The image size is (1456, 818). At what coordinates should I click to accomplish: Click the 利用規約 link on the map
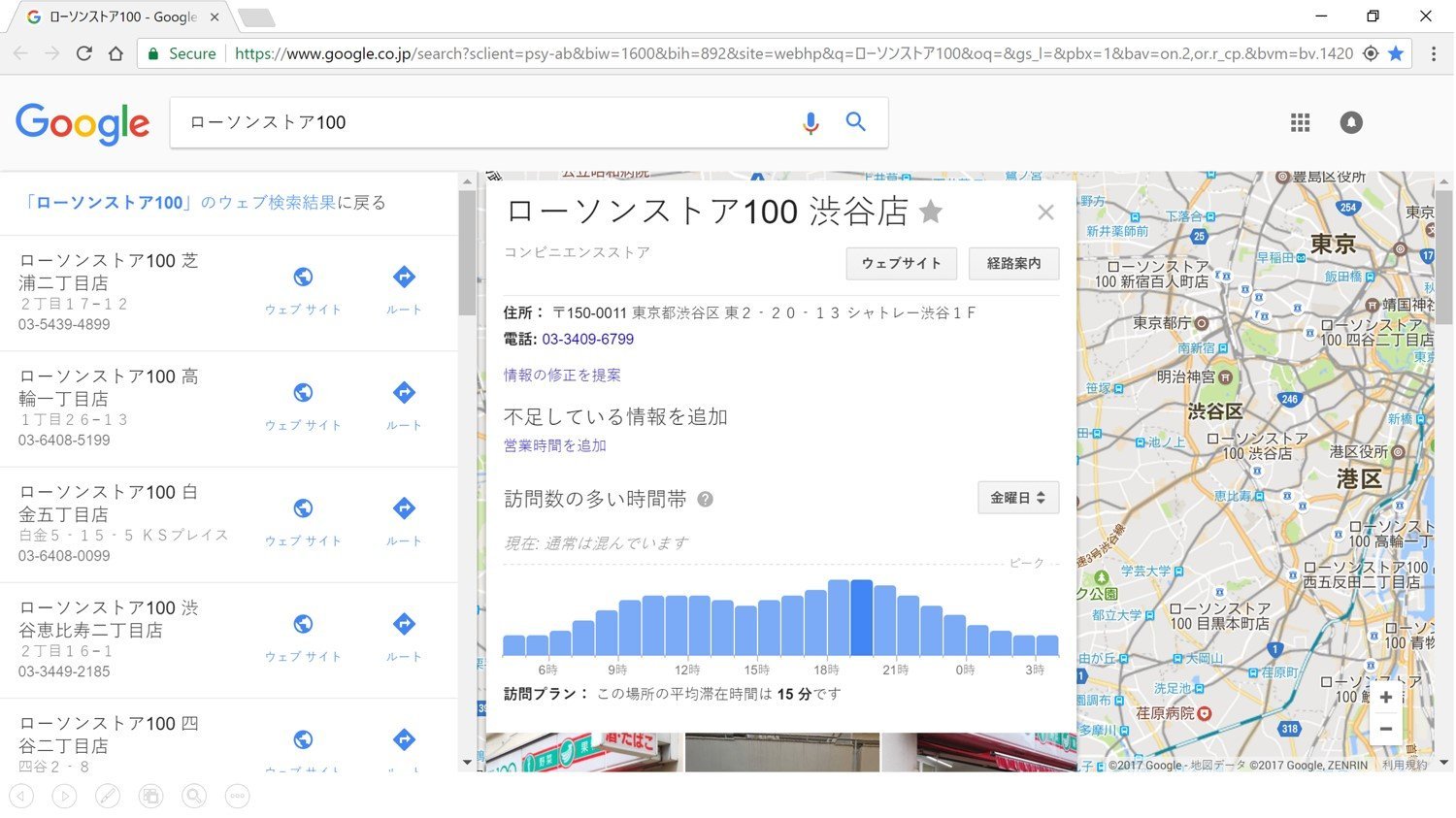click(x=1405, y=765)
